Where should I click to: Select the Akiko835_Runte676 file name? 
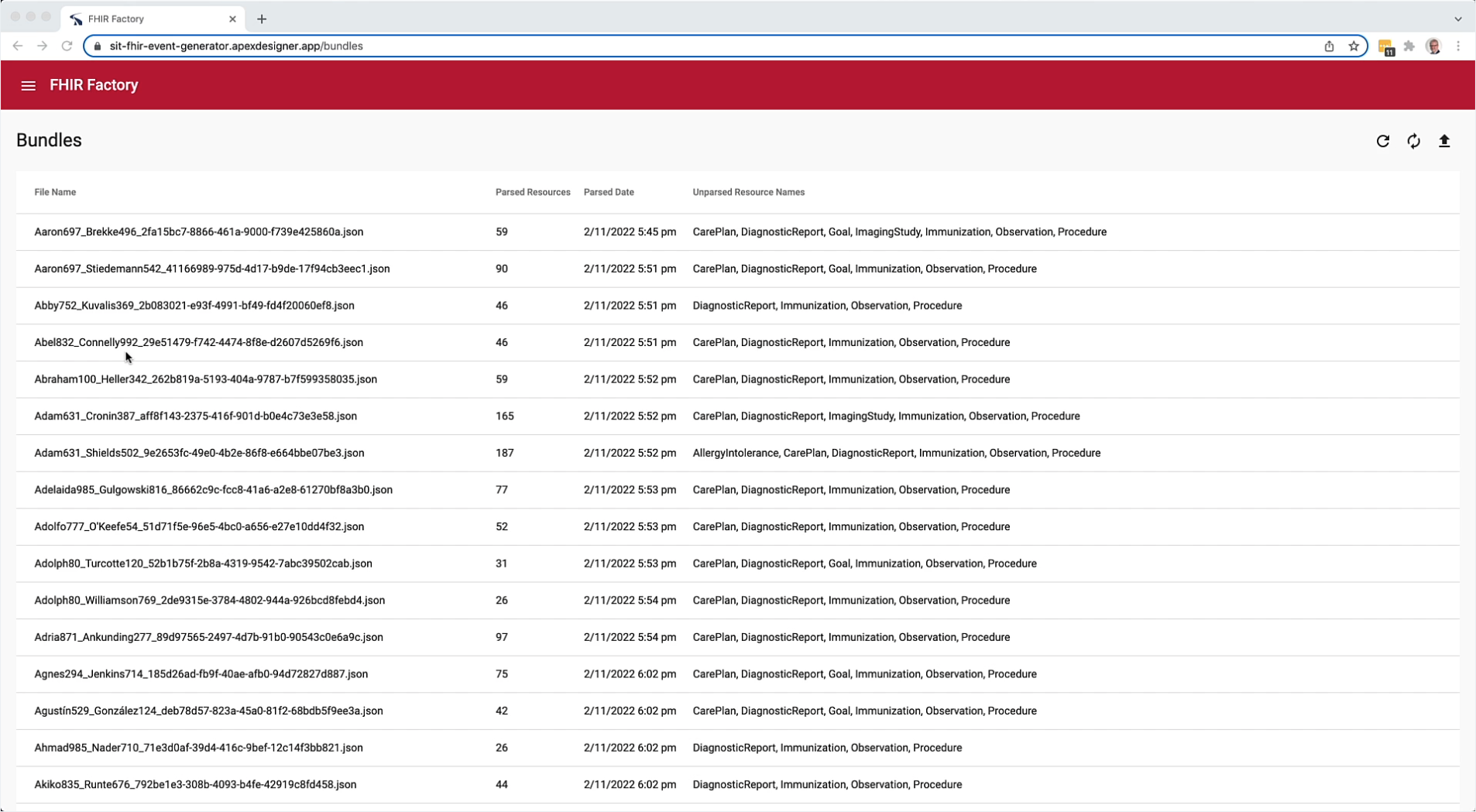pyautogui.click(x=195, y=784)
